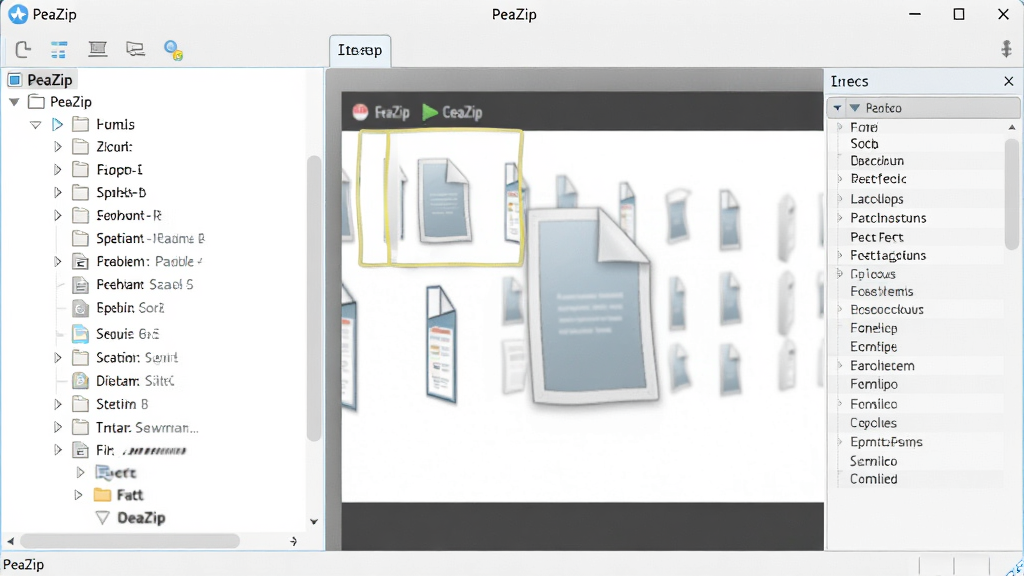Image resolution: width=1024 pixels, height=576 pixels.
Task: Click the yellow Fatt folder icon
Action: coord(102,495)
